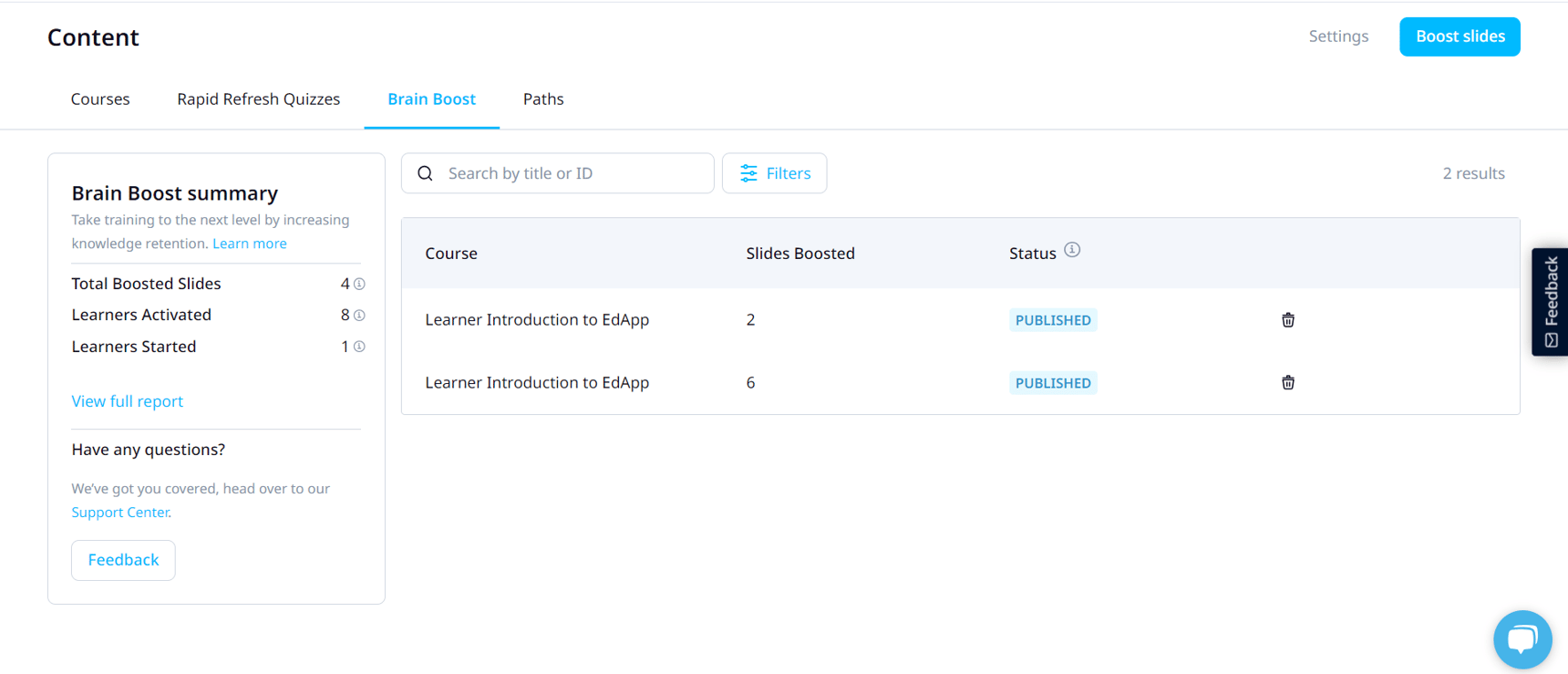Delete the boosted course with 6 slides

[x=1287, y=383]
